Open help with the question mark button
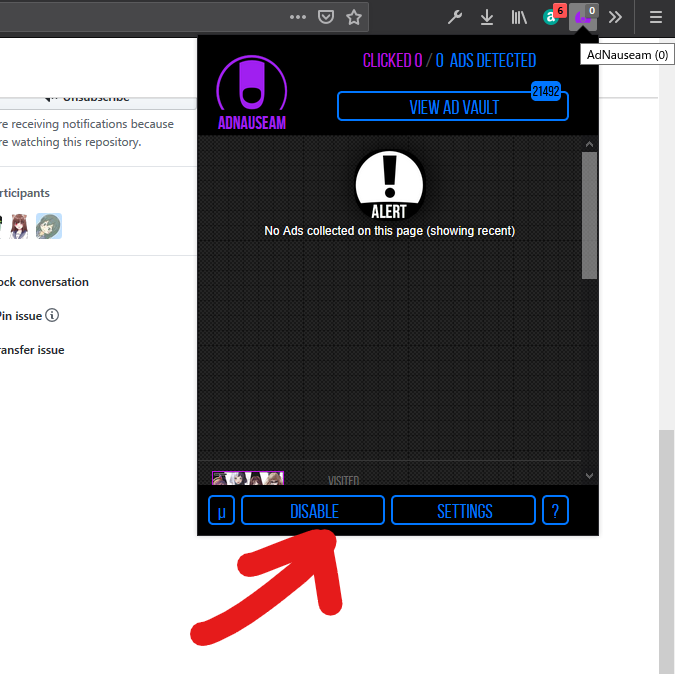Viewport: 675px width, 674px height. tap(555, 510)
